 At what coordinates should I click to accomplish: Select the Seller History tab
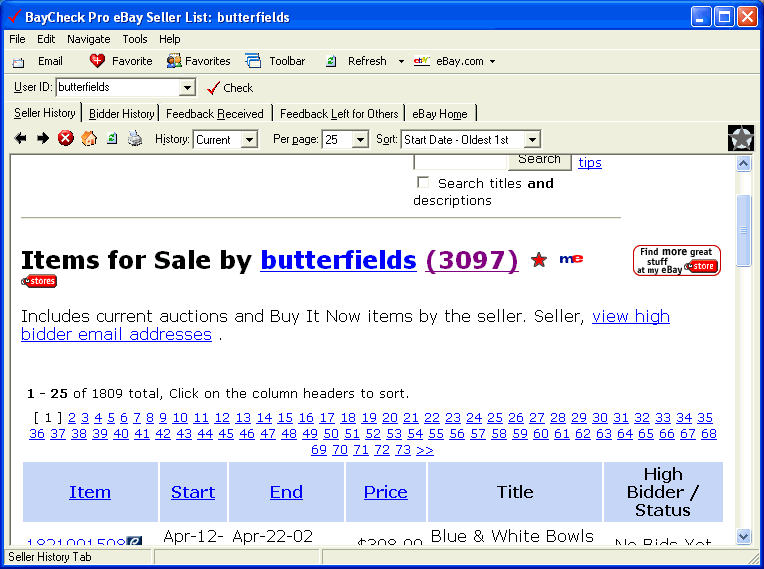[44, 113]
